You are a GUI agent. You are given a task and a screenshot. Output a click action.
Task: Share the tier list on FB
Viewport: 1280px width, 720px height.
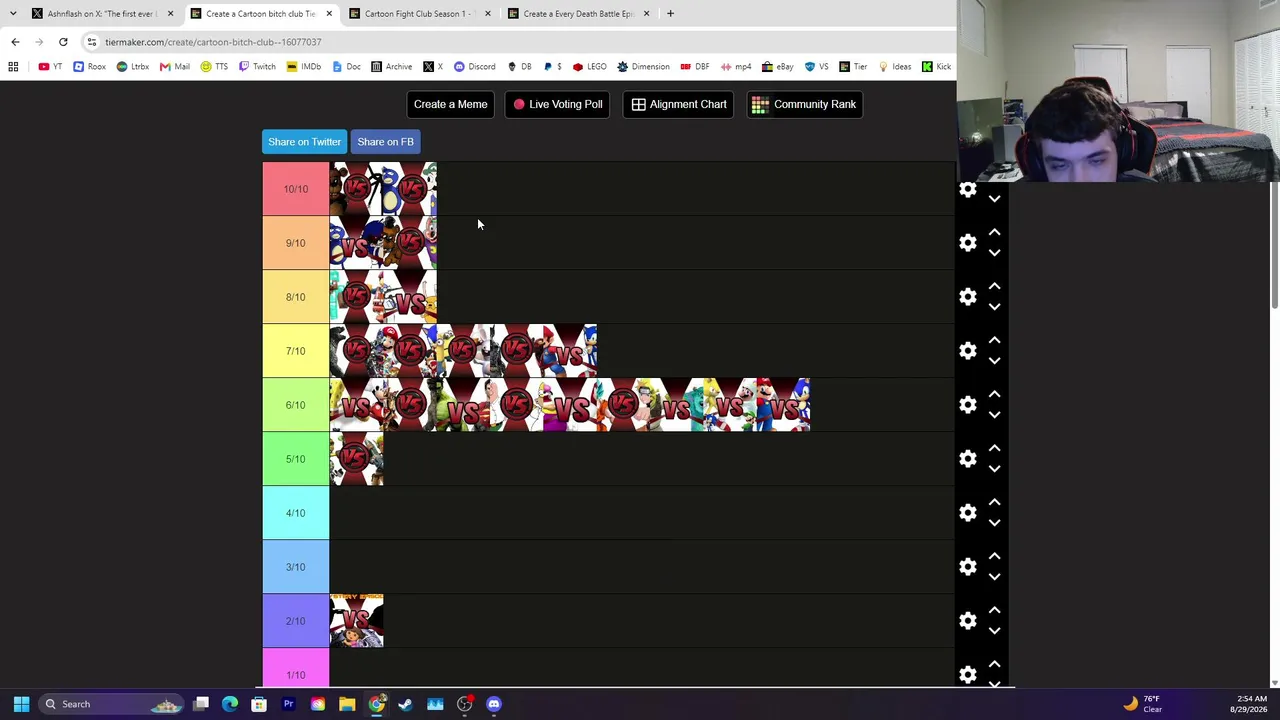[385, 142]
